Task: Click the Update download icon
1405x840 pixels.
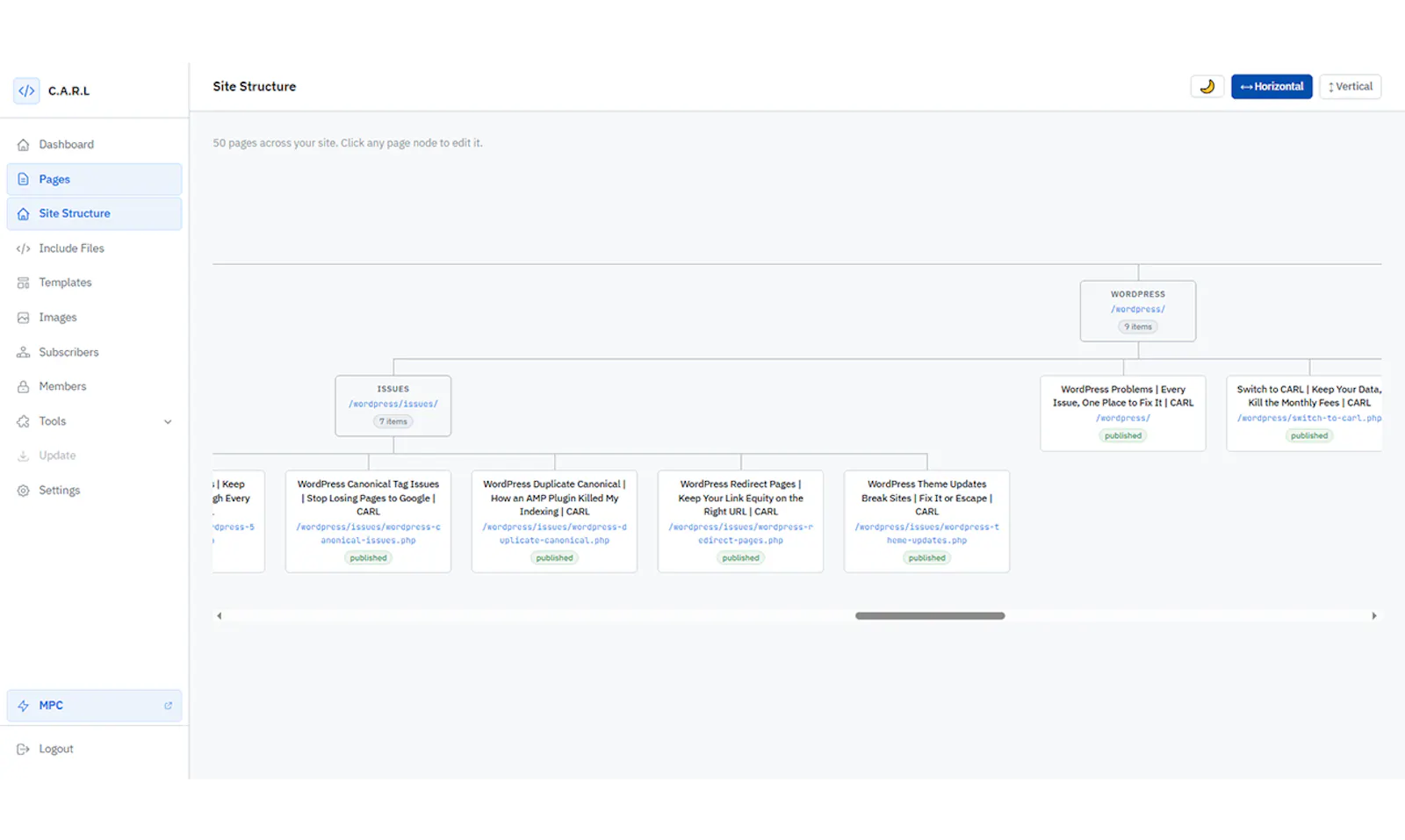Action: point(24,456)
